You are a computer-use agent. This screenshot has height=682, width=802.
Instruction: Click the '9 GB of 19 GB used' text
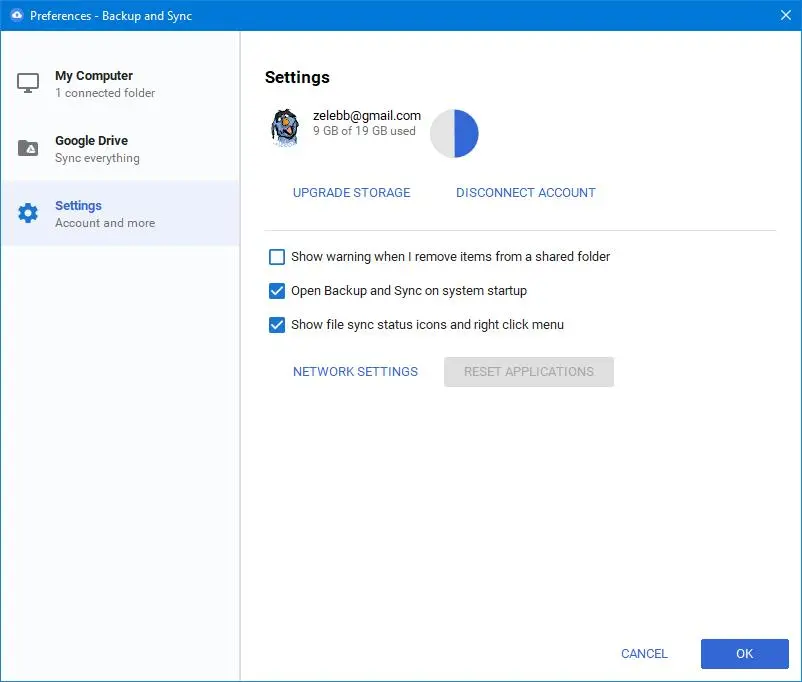364,131
